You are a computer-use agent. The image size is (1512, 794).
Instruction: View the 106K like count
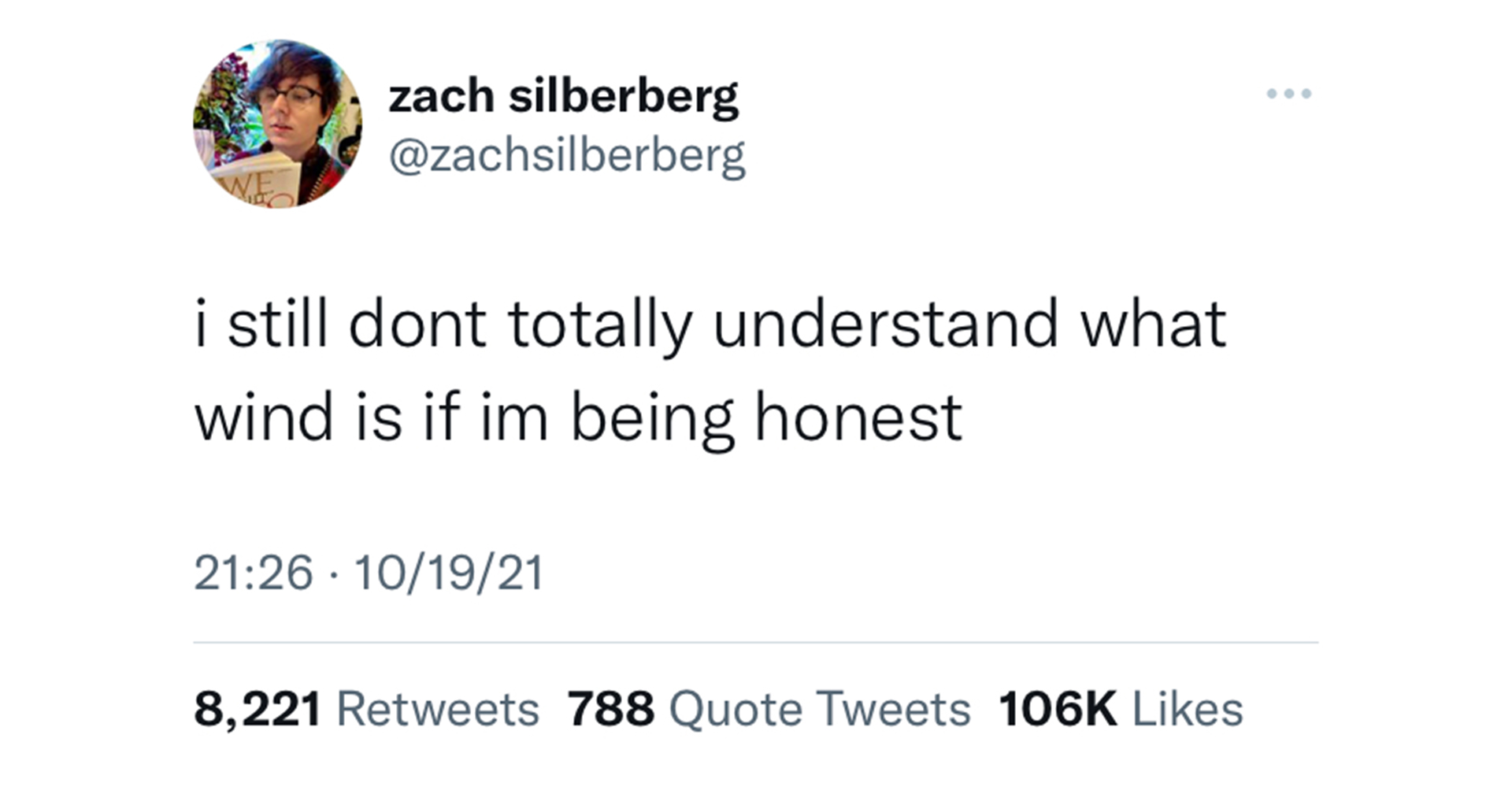(1058, 709)
